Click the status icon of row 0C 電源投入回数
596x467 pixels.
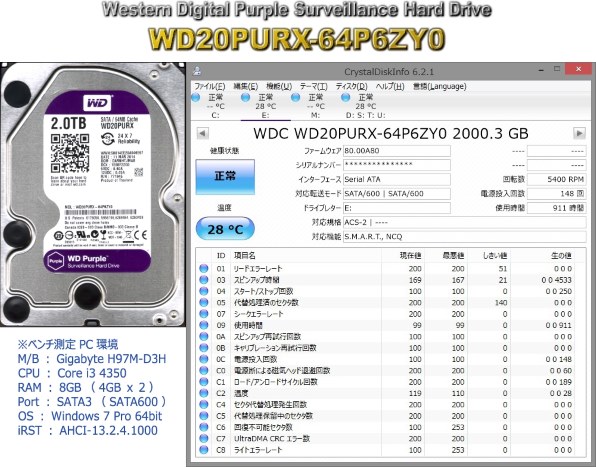point(204,359)
